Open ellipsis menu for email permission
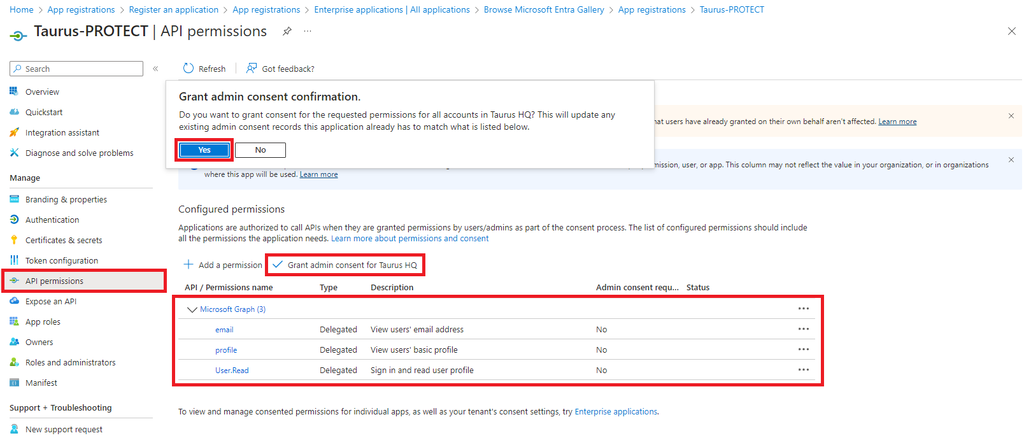This screenshot has width=1024, height=443. pyautogui.click(x=803, y=329)
